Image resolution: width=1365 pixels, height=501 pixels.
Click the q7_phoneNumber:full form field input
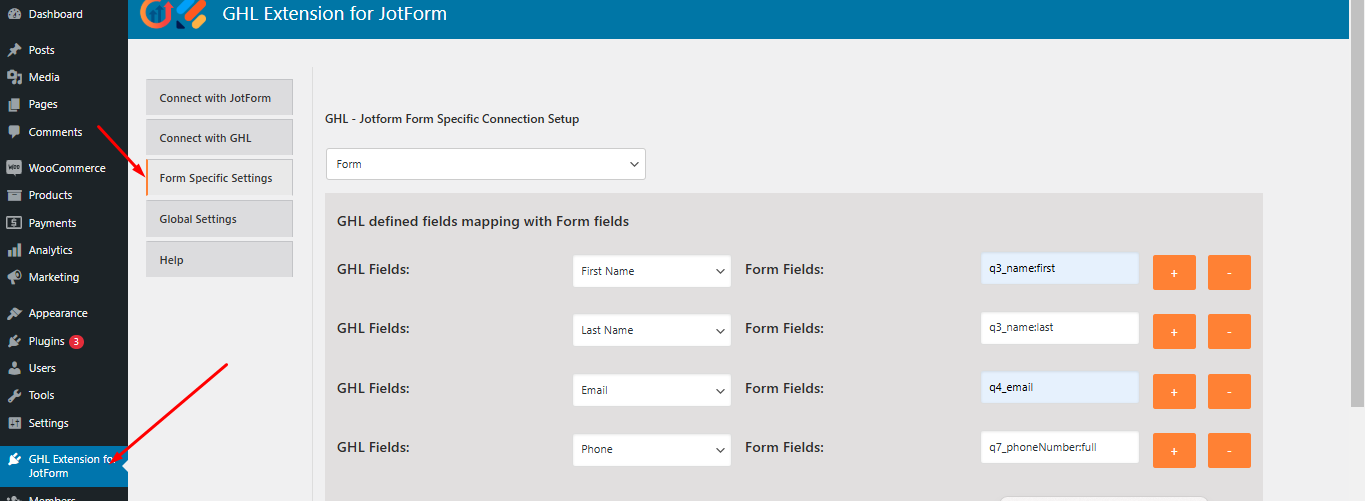point(1059,447)
